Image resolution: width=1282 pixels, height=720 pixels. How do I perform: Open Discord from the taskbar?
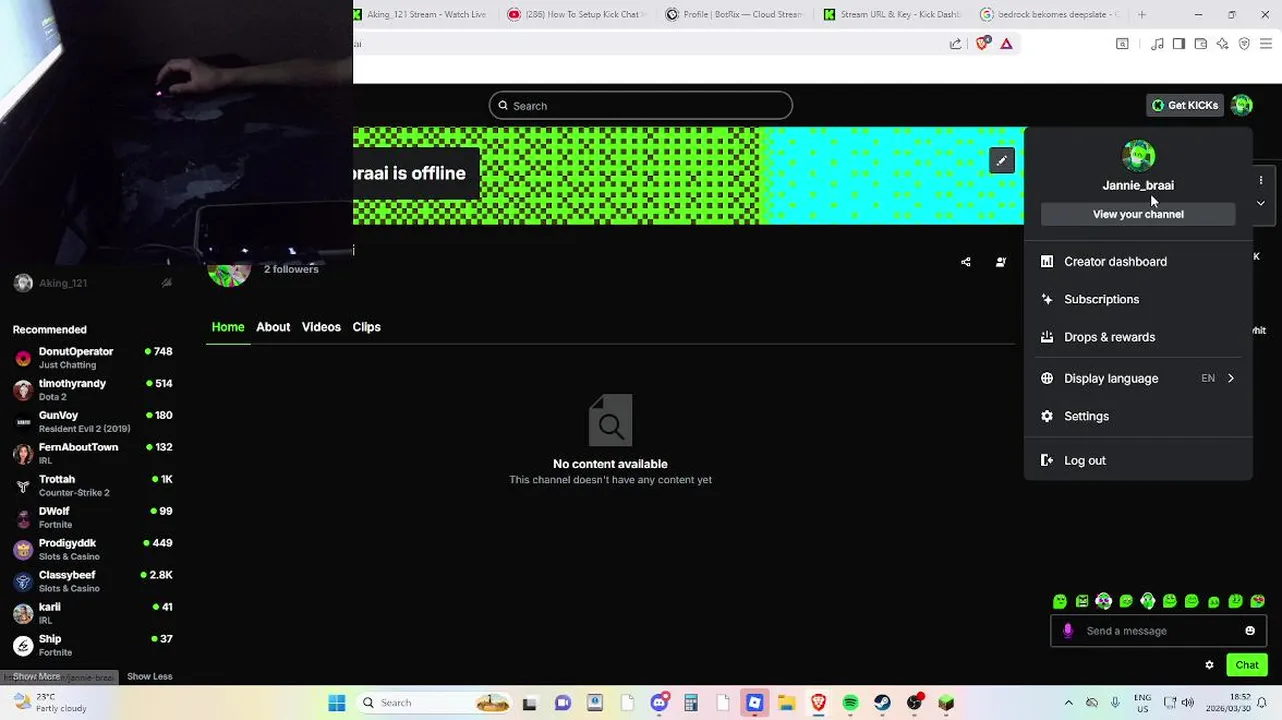[659, 703]
